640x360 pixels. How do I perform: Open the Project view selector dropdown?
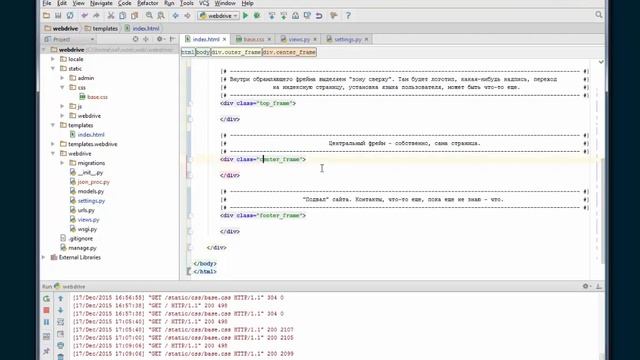point(70,39)
